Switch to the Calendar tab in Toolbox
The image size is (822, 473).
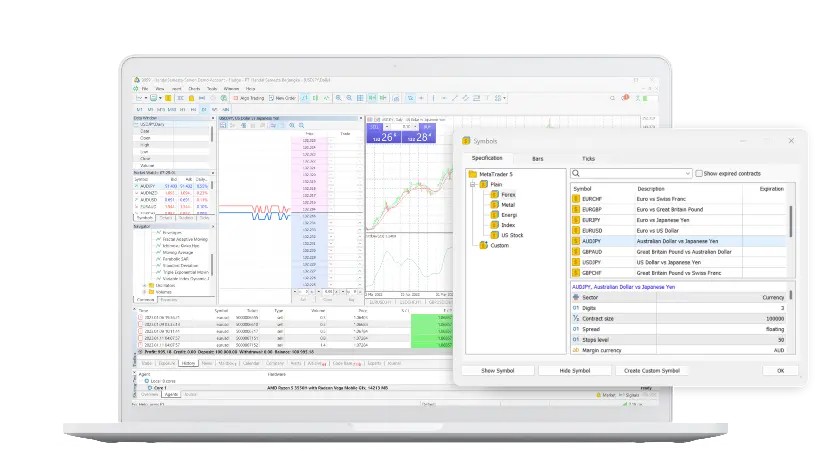pos(251,363)
